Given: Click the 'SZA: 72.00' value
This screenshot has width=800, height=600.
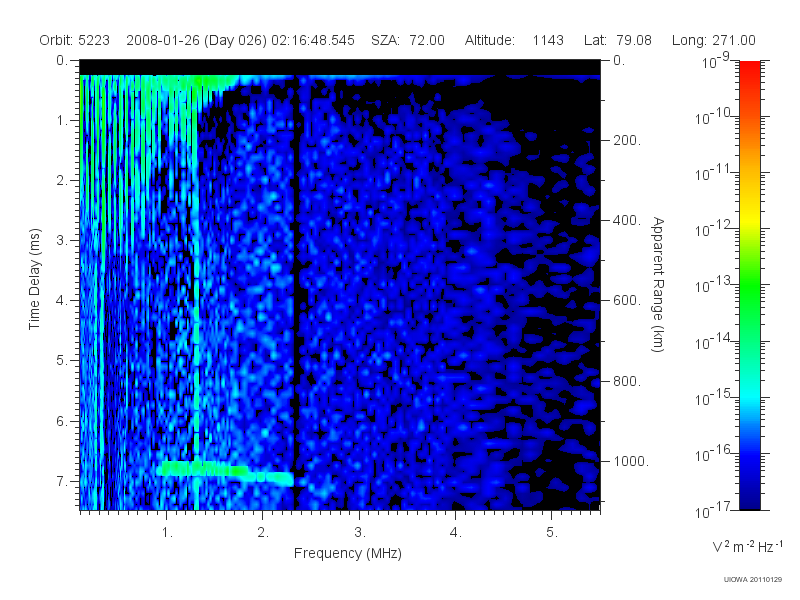Looking at the screenshot, I should click(x=408, y=40).
